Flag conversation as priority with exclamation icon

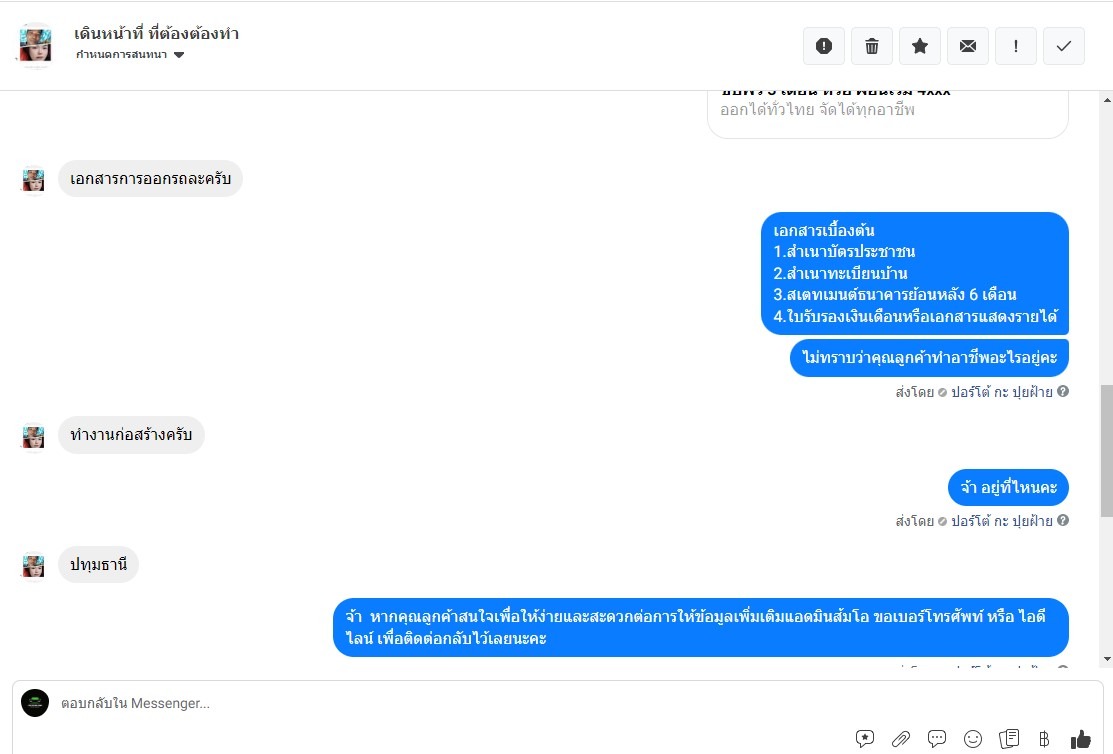pos(1016,46)
